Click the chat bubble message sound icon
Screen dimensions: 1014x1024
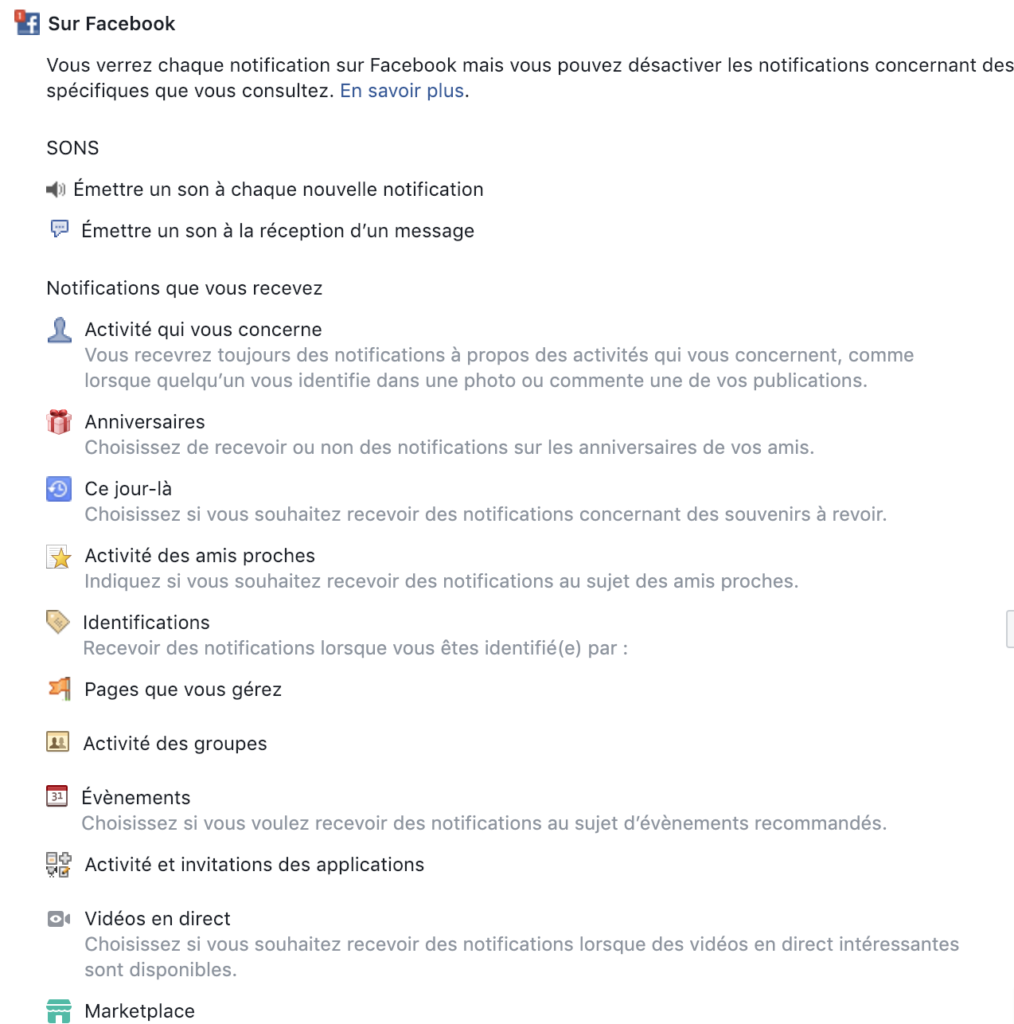[x=59, y=229]
